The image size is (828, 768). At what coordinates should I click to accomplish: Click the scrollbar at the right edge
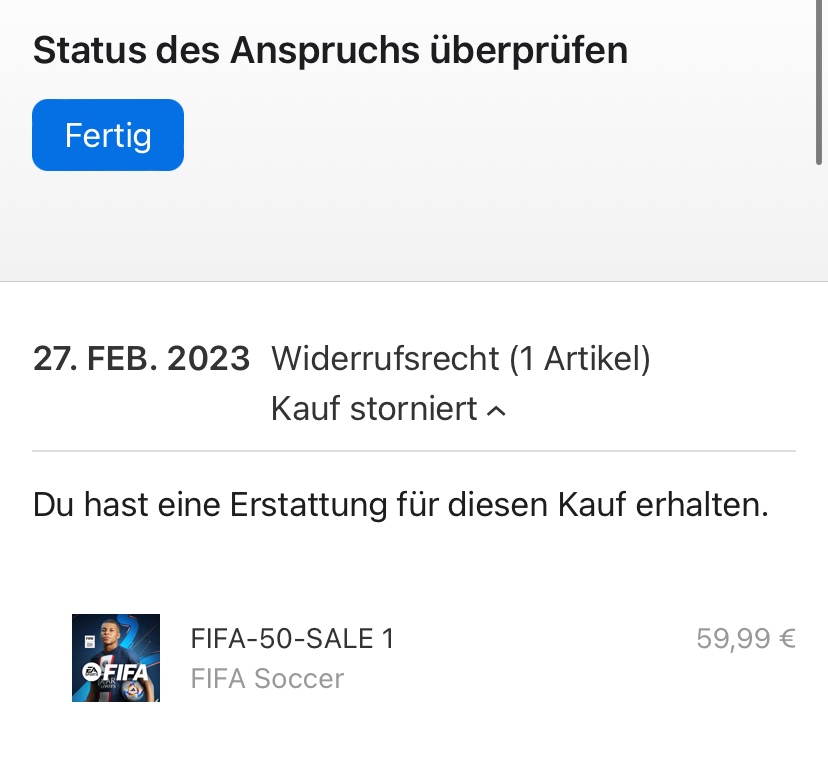819,82
